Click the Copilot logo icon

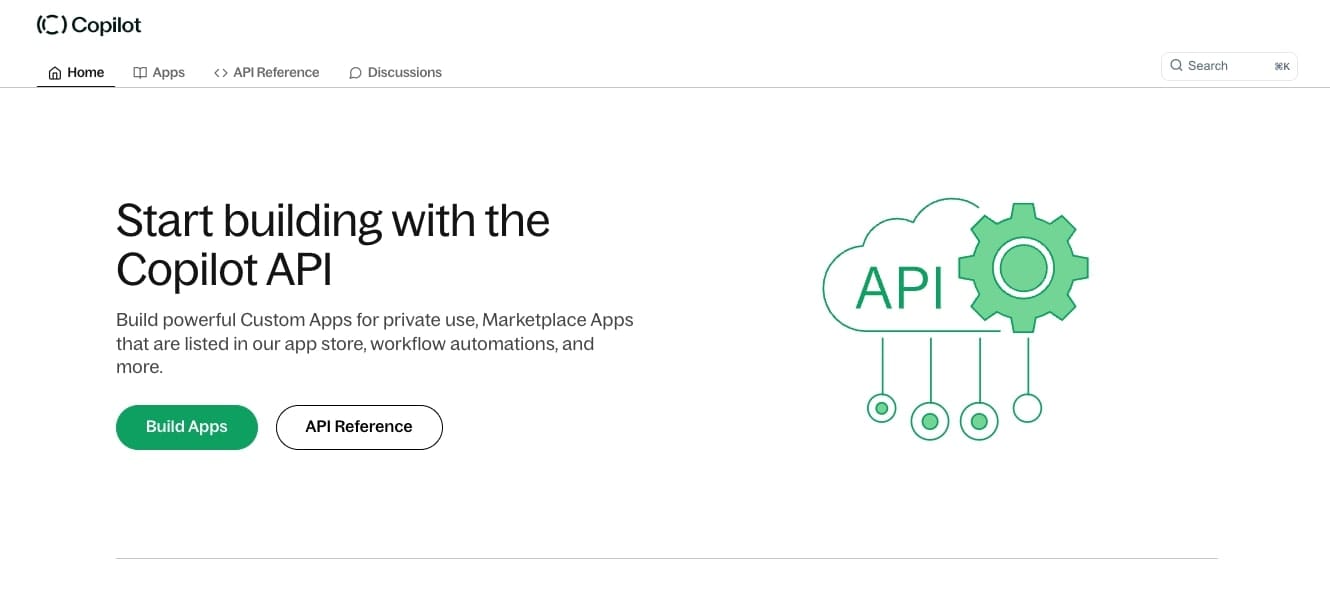coord(51,25)
